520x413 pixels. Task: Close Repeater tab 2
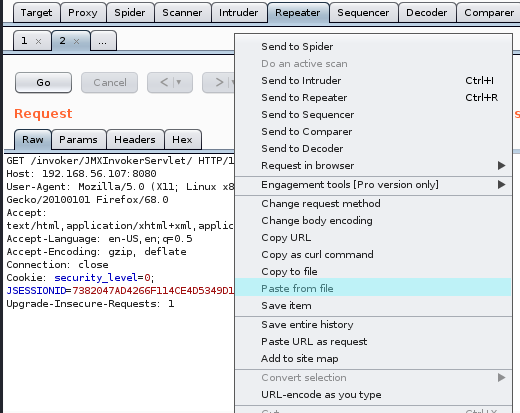pos(76,41)
